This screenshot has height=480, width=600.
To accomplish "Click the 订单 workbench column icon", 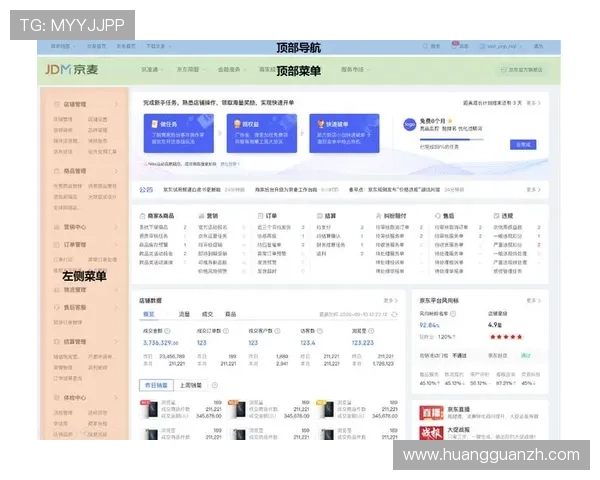I will tap(261, 216).
